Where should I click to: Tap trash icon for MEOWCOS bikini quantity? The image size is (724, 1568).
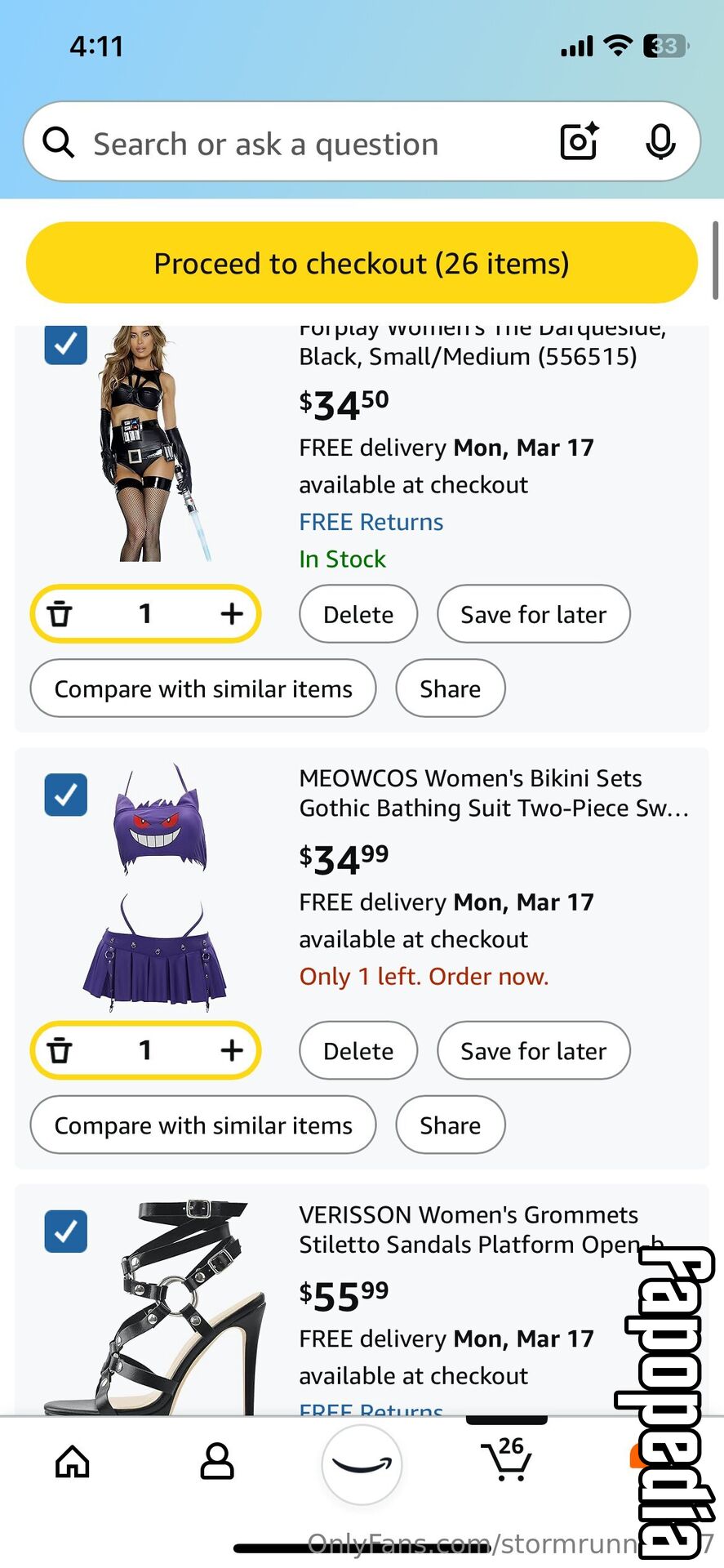click(60, 1050)
